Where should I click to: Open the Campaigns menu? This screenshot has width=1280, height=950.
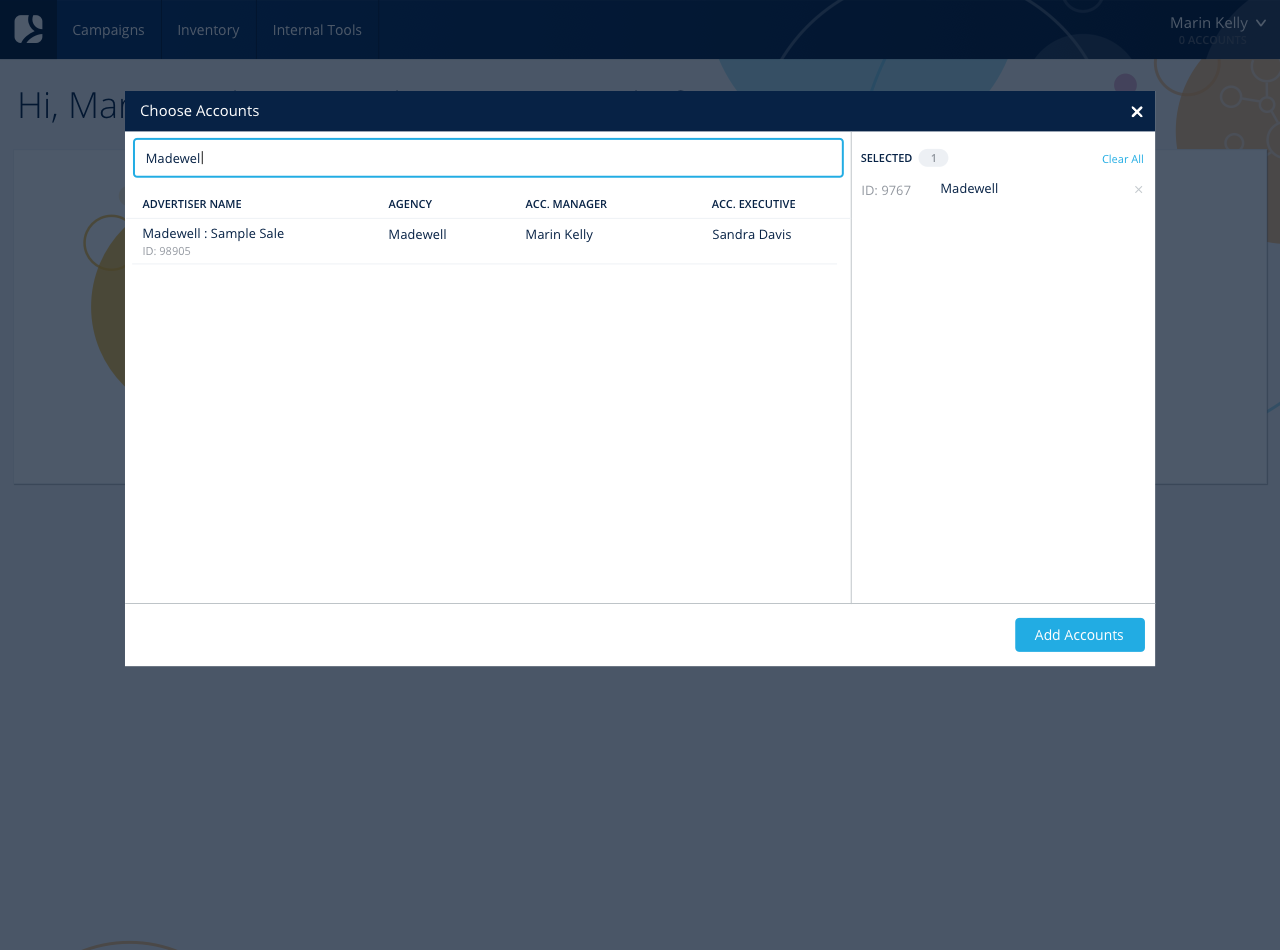click(108, 30)
